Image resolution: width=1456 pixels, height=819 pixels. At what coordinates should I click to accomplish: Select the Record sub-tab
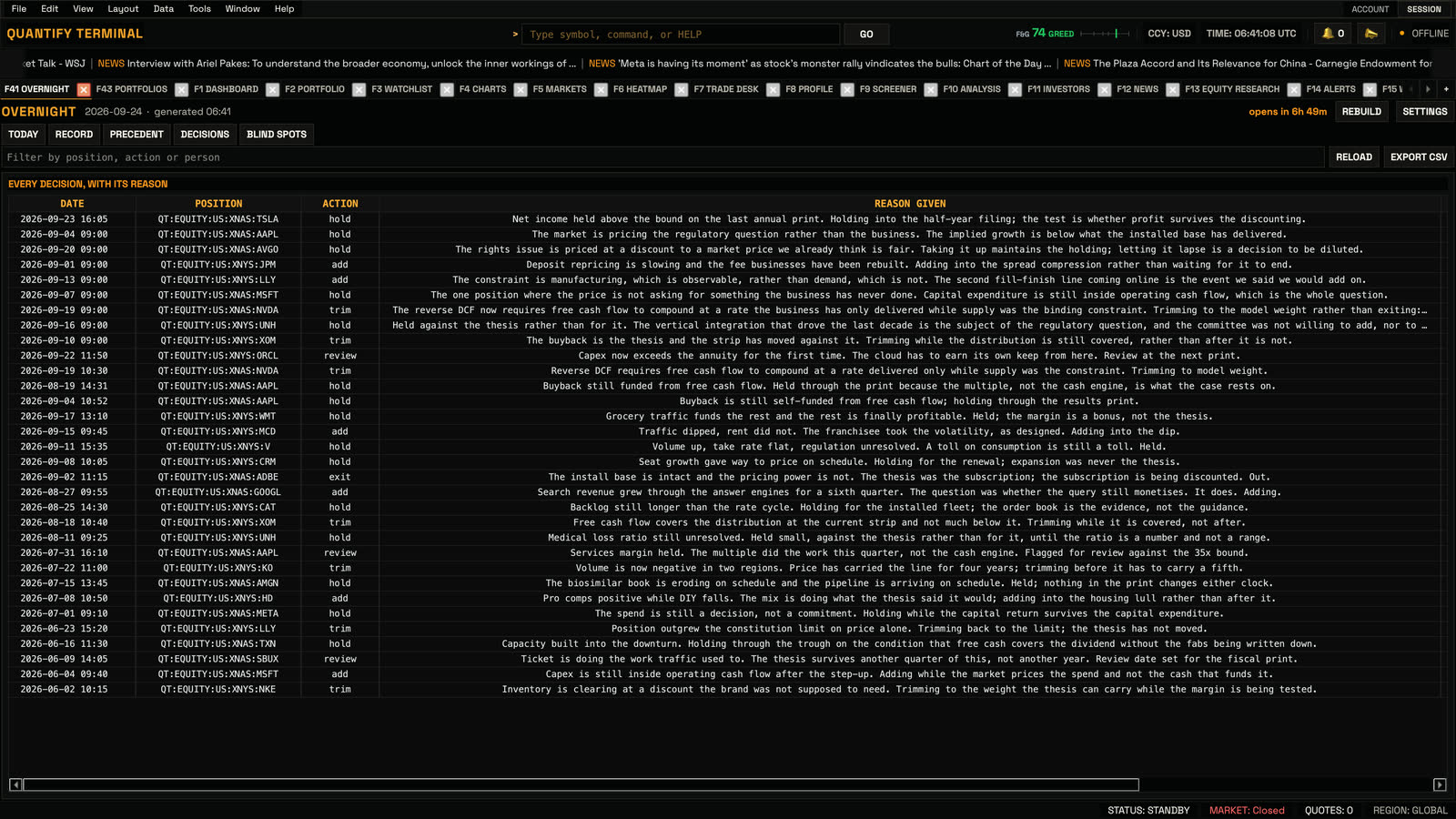(74, 135)
